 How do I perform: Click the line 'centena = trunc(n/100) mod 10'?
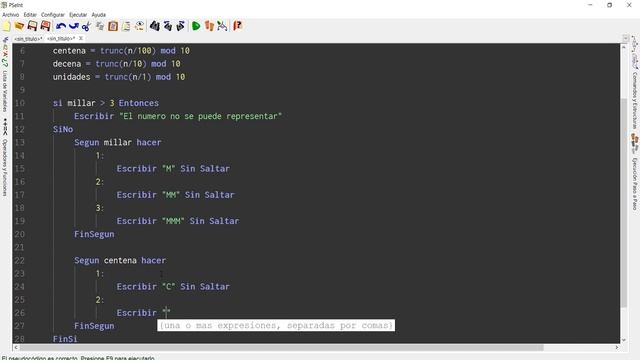click(x=121, y=51)
